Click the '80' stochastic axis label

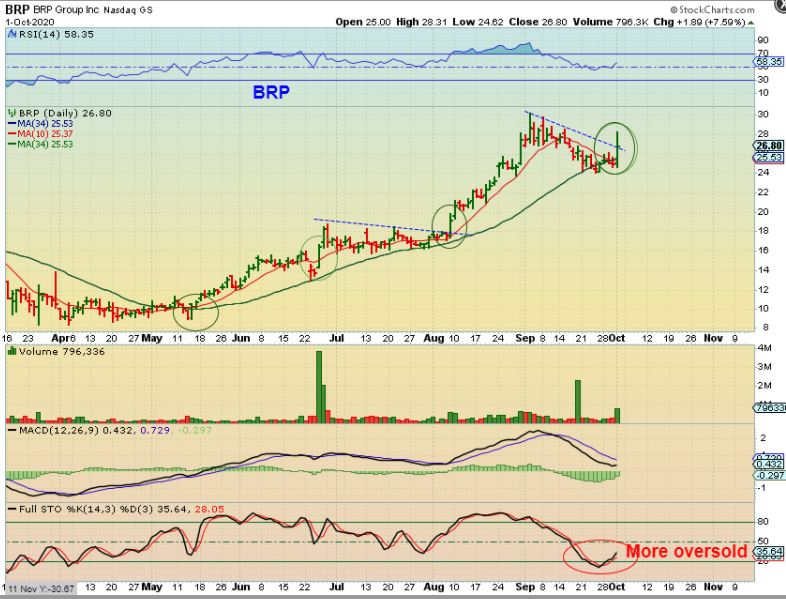[763, 522]
